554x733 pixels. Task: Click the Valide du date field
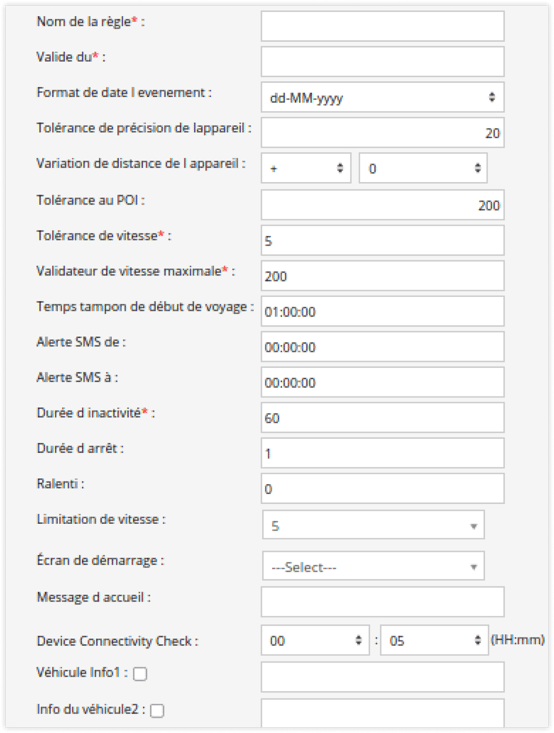382,61
